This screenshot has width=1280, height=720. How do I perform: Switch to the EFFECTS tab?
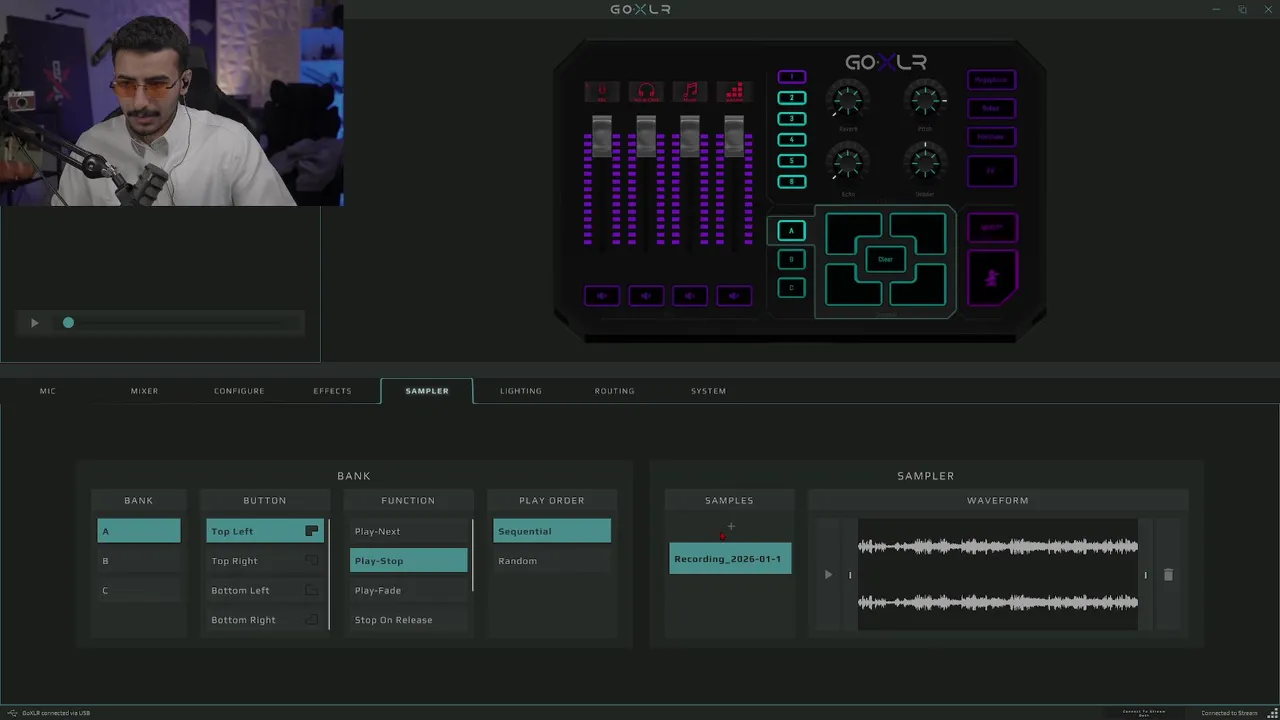(332, 391)
